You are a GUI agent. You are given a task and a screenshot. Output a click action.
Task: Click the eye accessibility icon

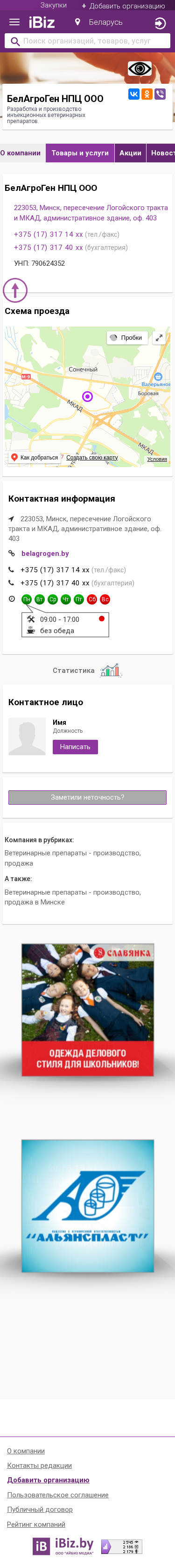click(x=140, y=69)
